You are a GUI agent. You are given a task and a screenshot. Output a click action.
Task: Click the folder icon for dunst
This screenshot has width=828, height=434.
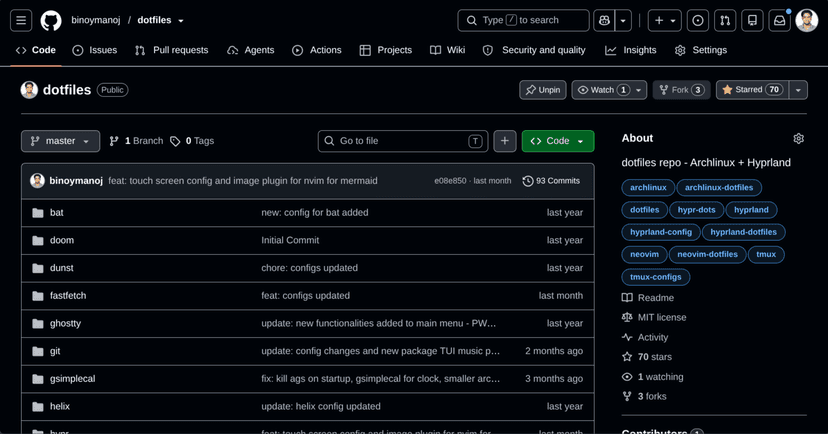coord(37,268)
